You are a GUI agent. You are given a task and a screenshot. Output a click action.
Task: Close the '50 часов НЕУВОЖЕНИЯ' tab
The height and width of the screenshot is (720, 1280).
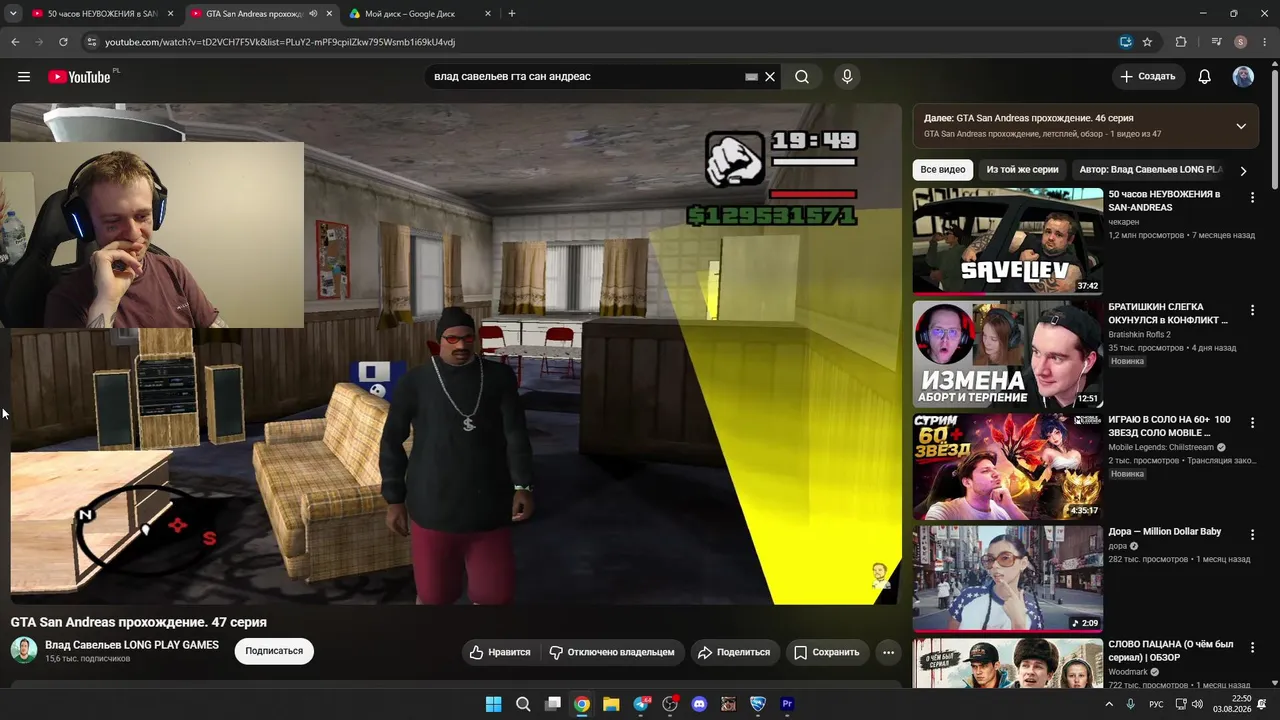[170, 14]
